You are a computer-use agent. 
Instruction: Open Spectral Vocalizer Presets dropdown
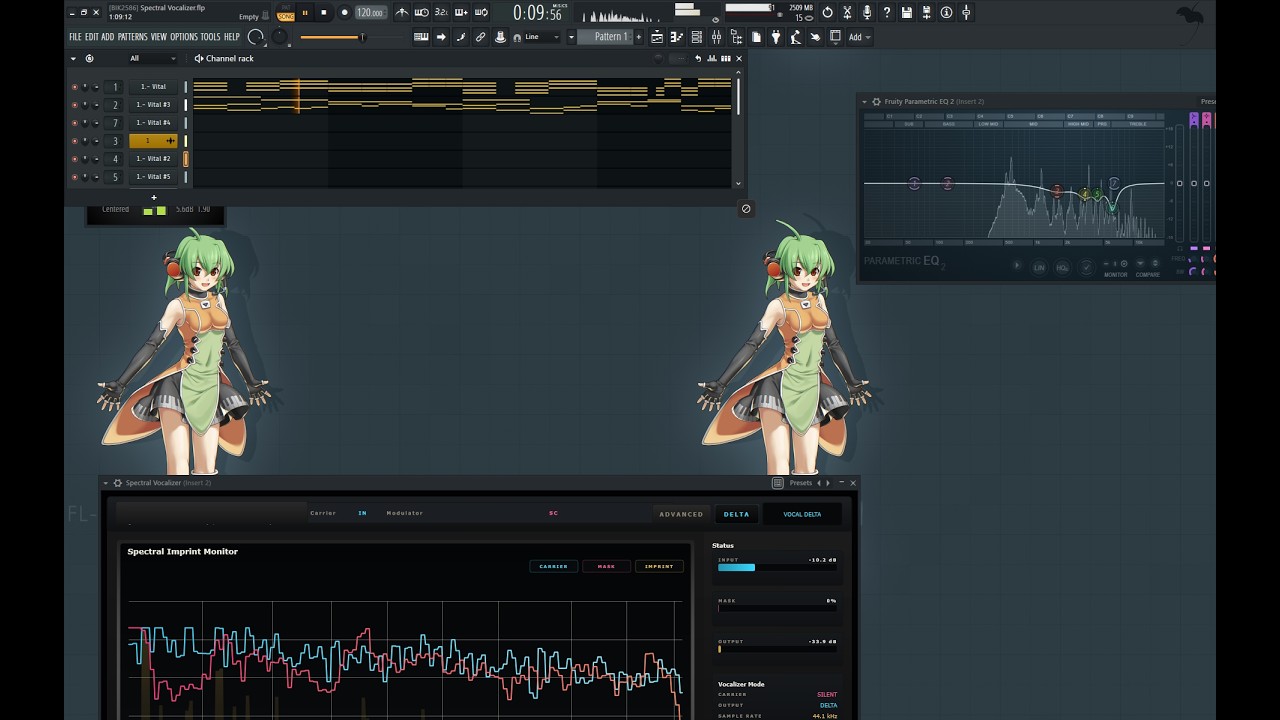pyautogui.click(x=800, y=483)
